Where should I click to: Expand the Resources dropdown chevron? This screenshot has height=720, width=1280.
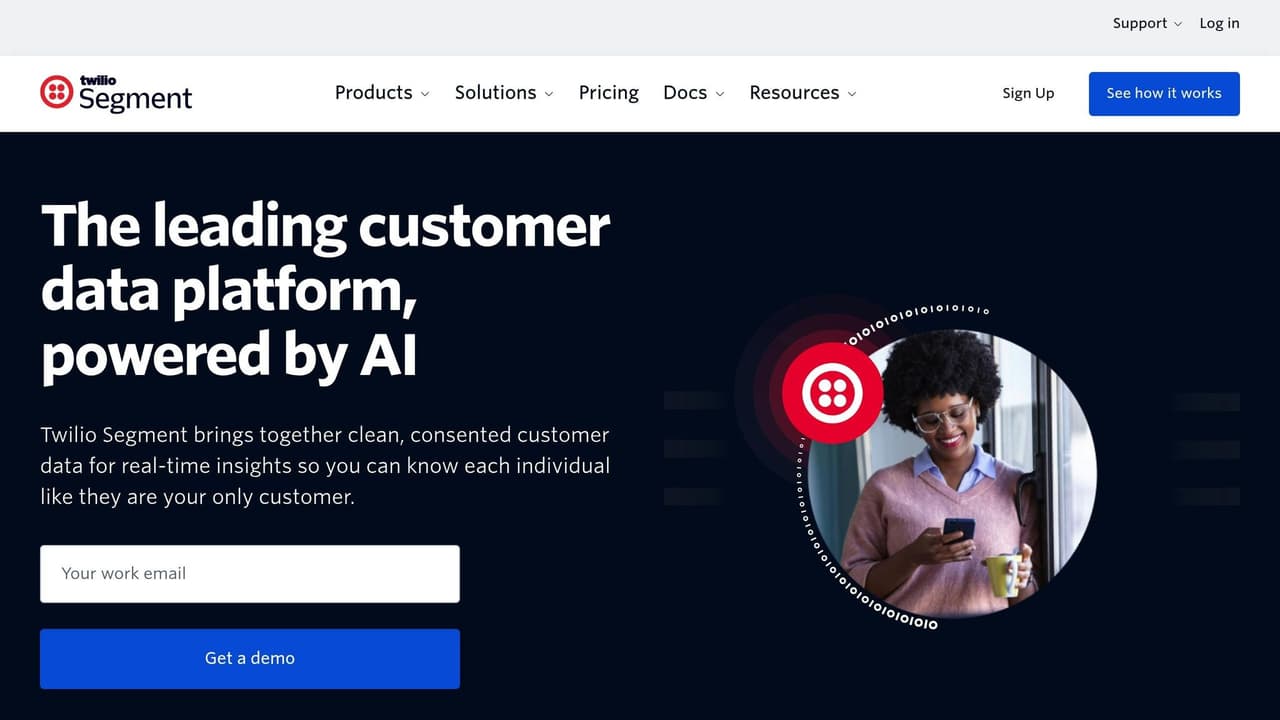[x=852, y=94]
